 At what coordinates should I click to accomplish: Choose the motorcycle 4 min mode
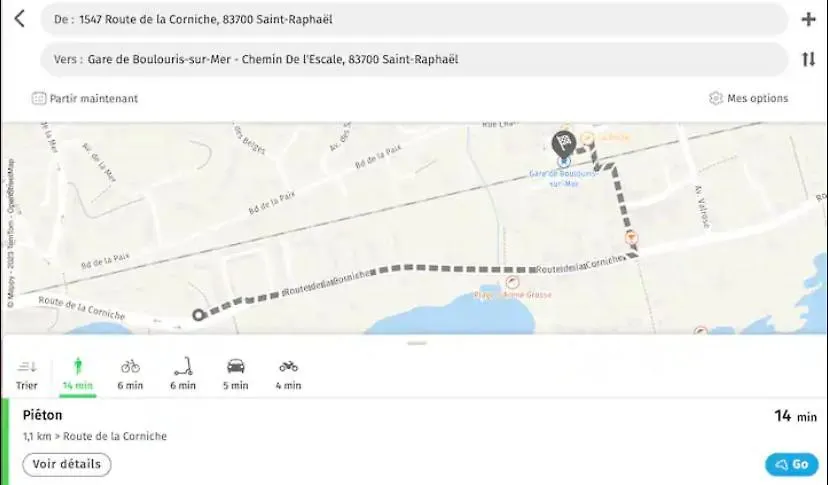pos(288,374)
